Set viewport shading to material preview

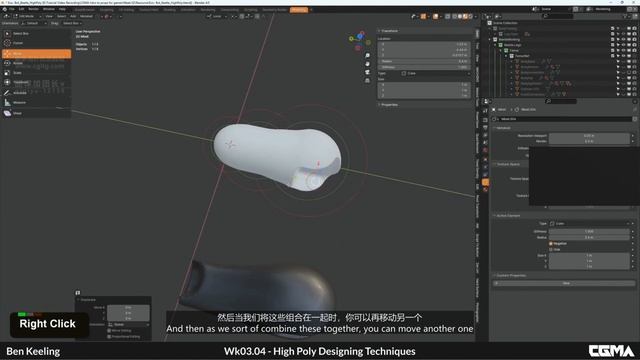pyautogui.click(x=465, y=16)
